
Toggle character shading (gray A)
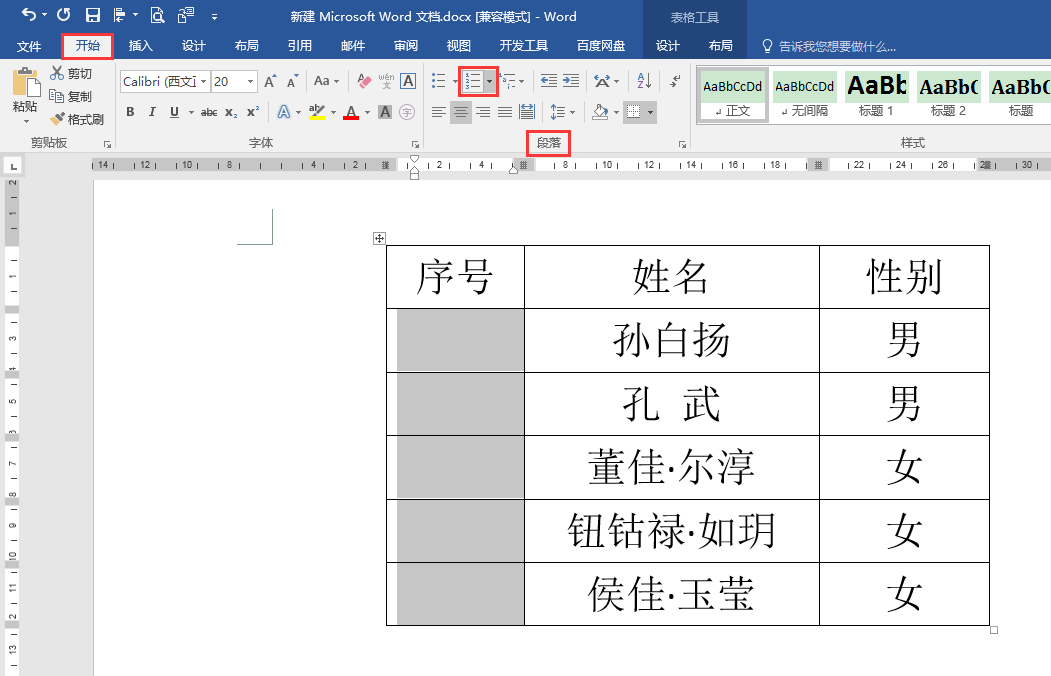(x=385, y=112)
